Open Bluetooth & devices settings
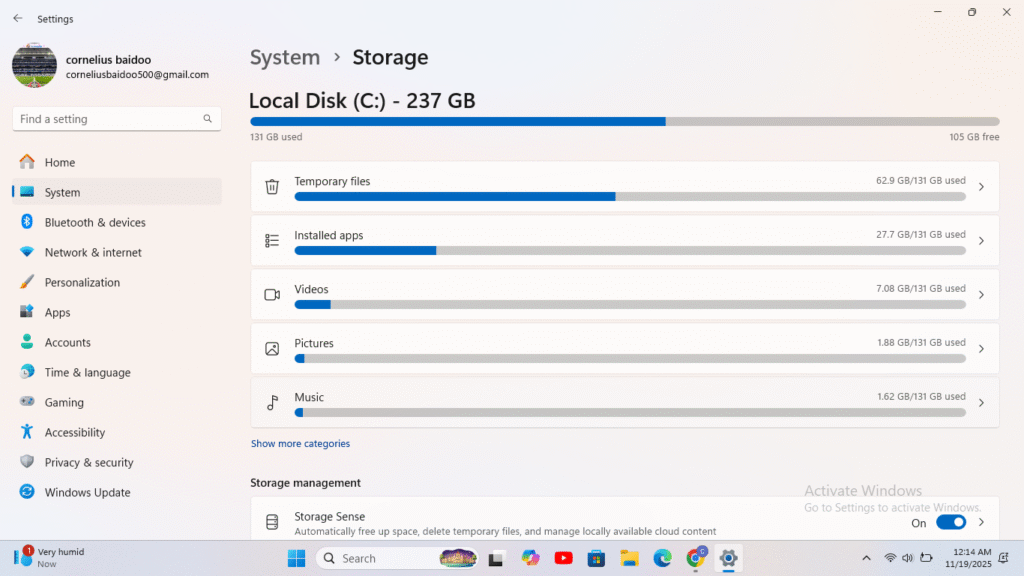The width and height of the screenshot is (1024, 576). point(95,222)
